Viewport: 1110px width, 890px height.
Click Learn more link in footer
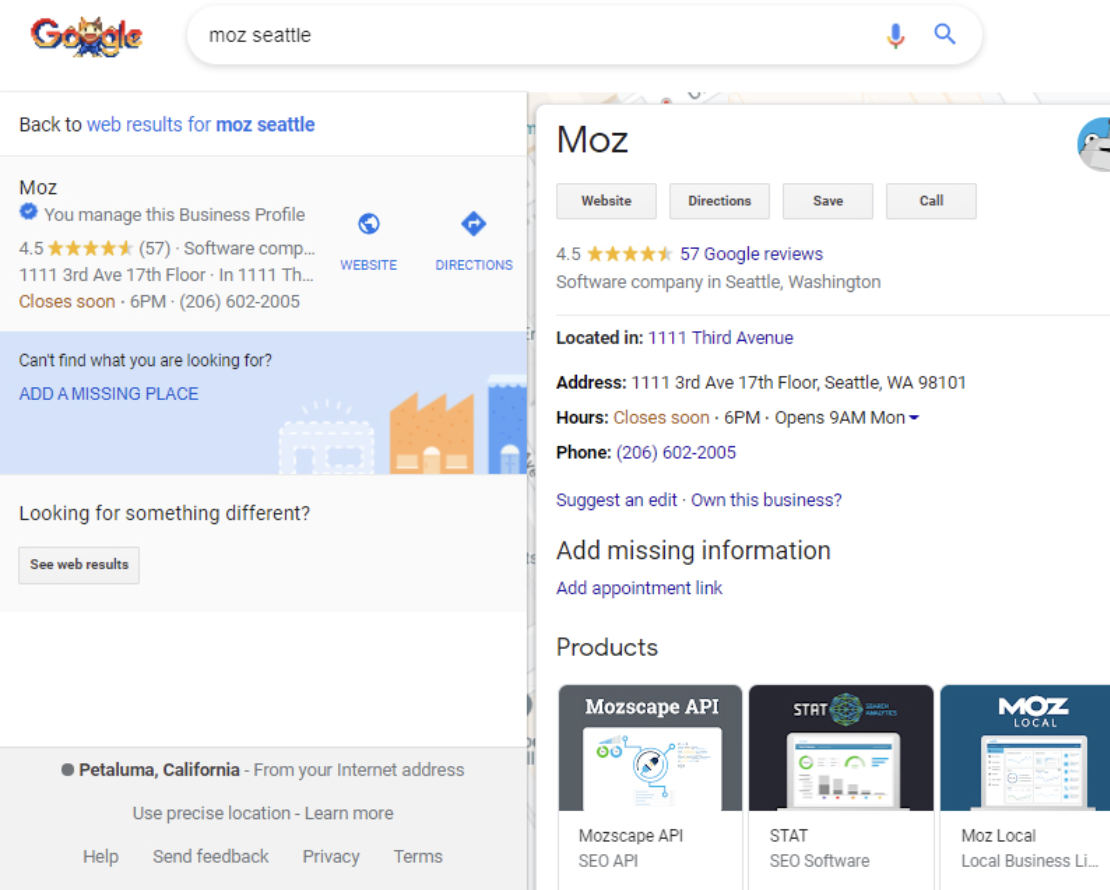[349, 813]
